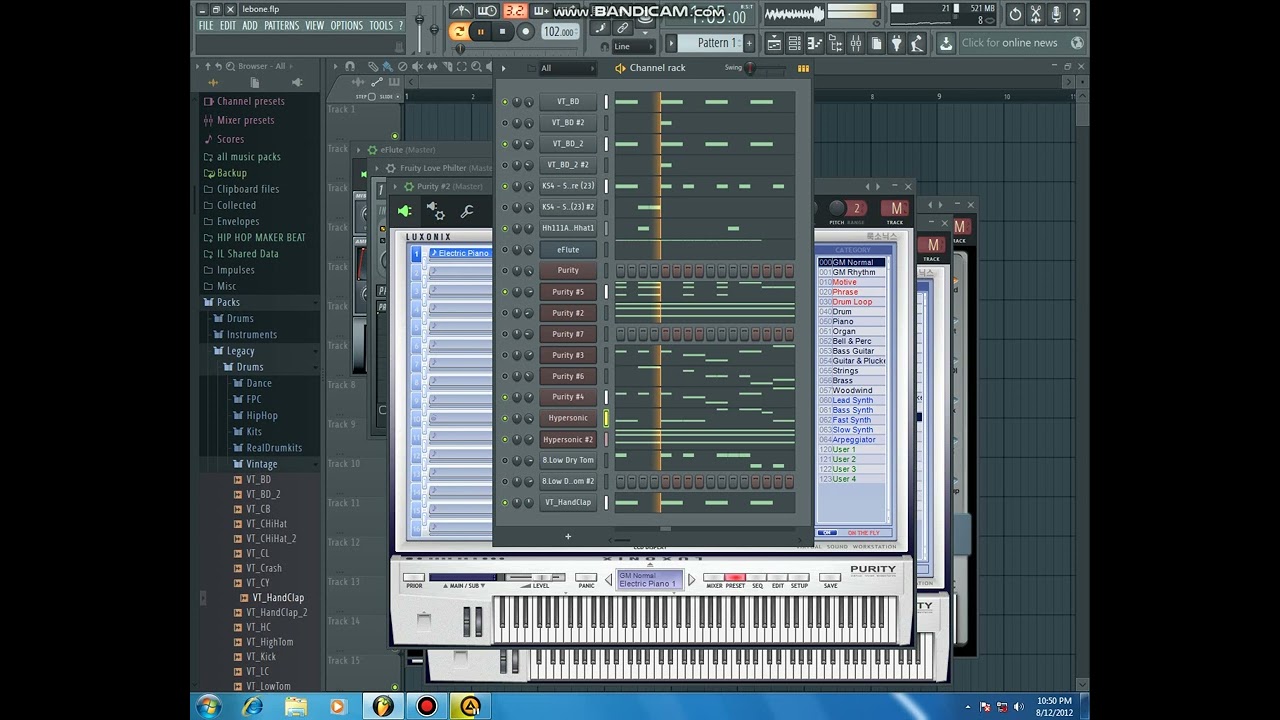Adjust the Swing slider in Channel rack
Viewport: 1280px width, 720px height.
click(751, 68)
